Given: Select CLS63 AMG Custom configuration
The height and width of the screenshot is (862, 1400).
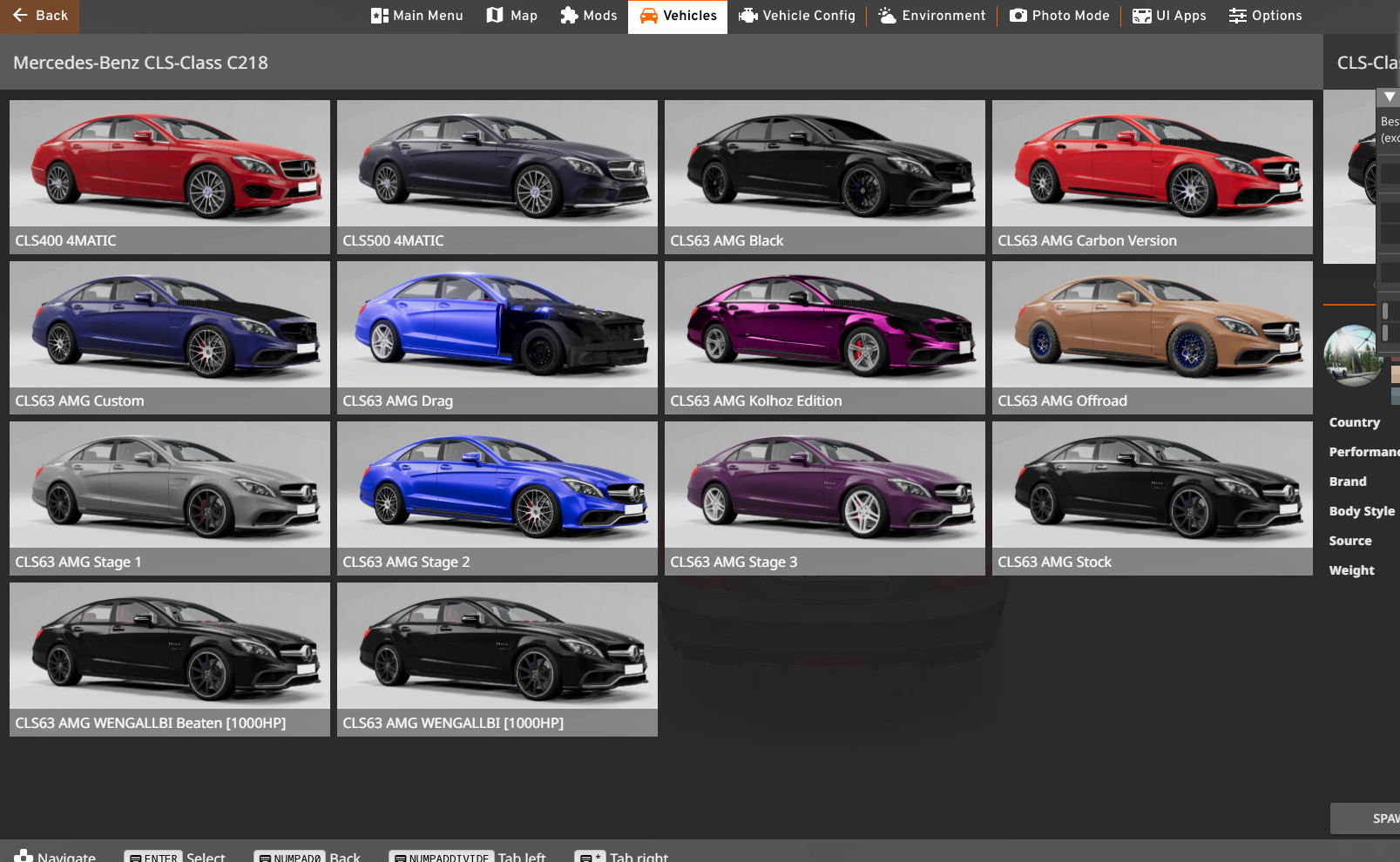Looking at the screenshot, I should tap(170, 338).
